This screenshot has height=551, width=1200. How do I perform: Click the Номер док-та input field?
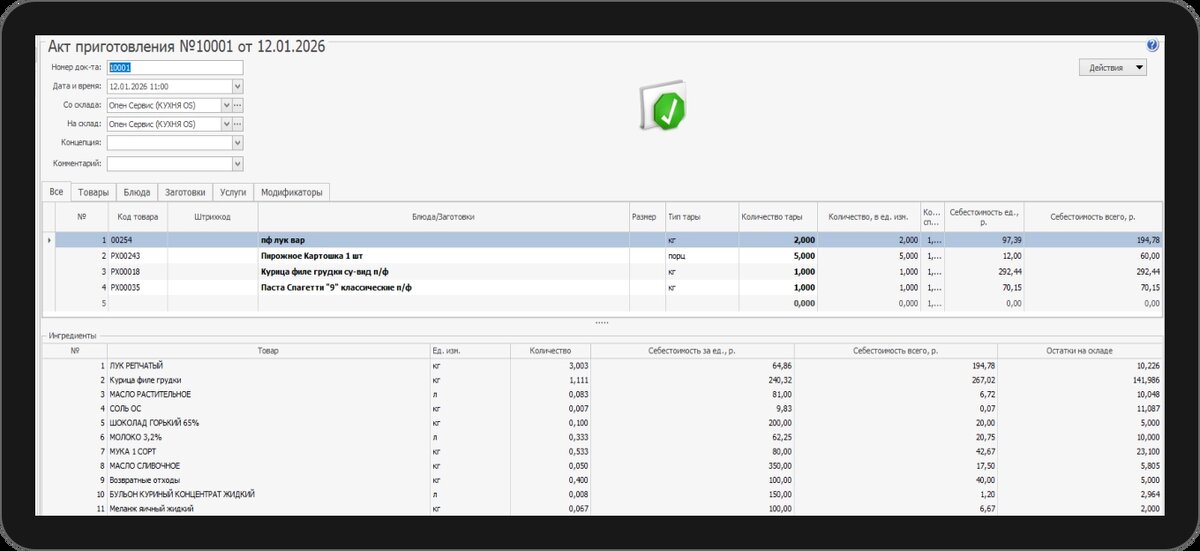point(175,67)
